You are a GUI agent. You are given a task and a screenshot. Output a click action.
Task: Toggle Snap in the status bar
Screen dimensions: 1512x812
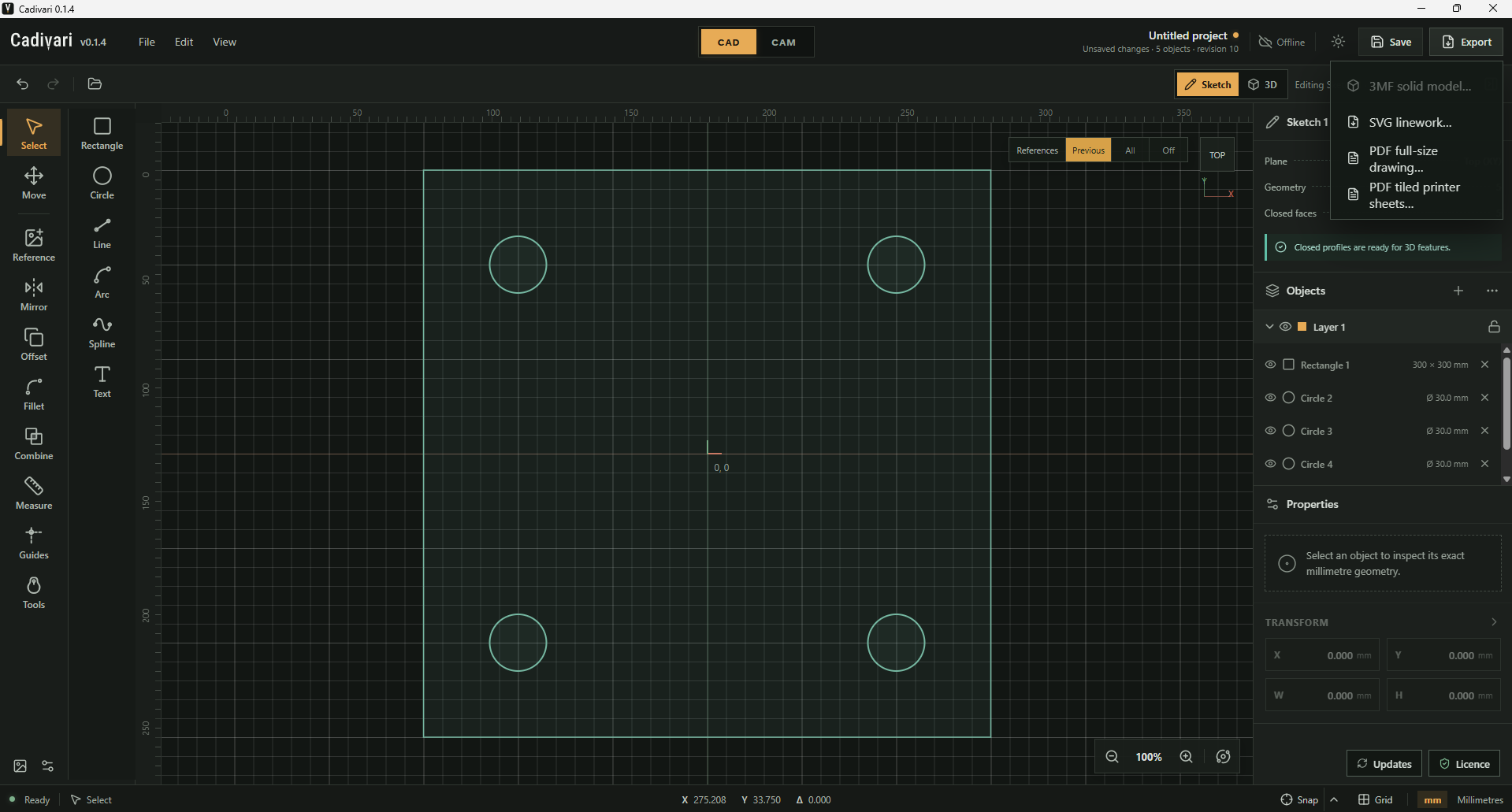click(x=1299, y=799)
